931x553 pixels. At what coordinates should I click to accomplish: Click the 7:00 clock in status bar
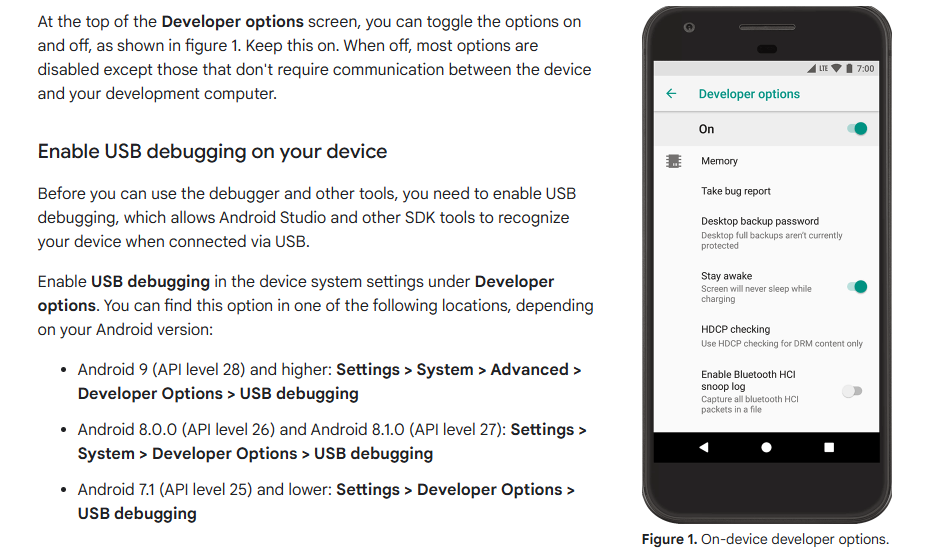coord(865,68)
